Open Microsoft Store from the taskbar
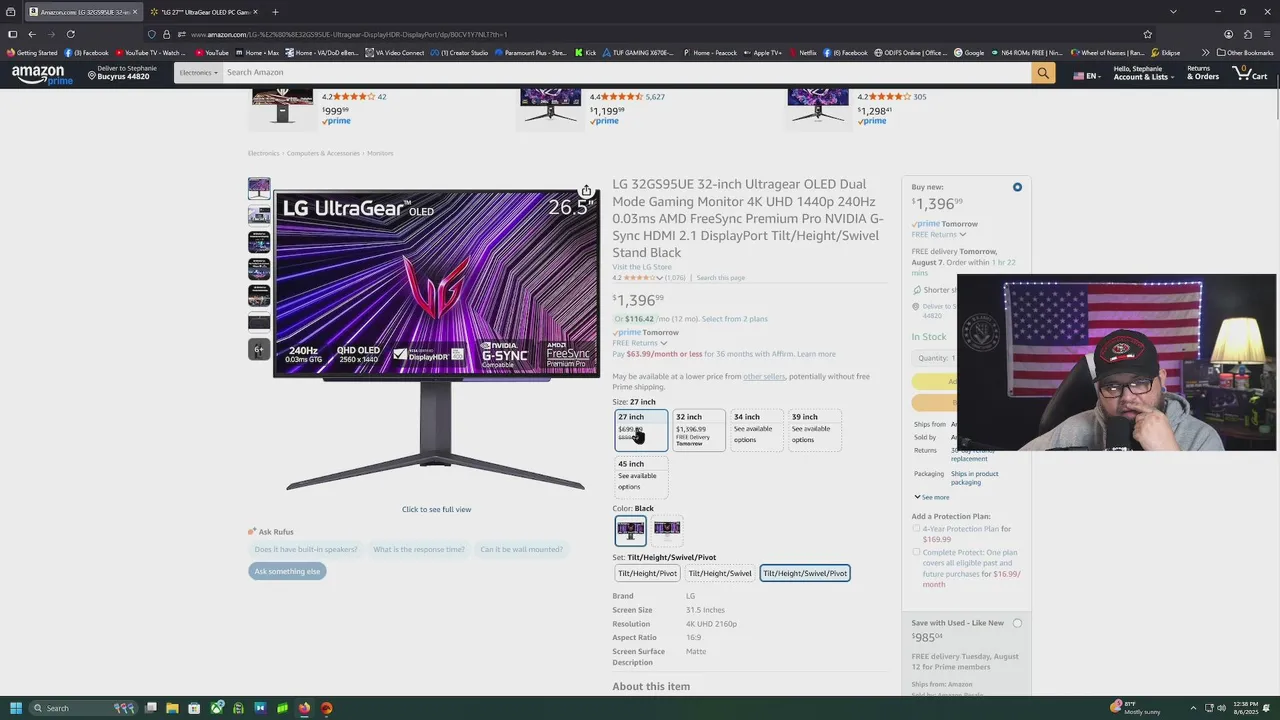The height and width of the screenshot is (720, 1280). (x=194, y=708)
